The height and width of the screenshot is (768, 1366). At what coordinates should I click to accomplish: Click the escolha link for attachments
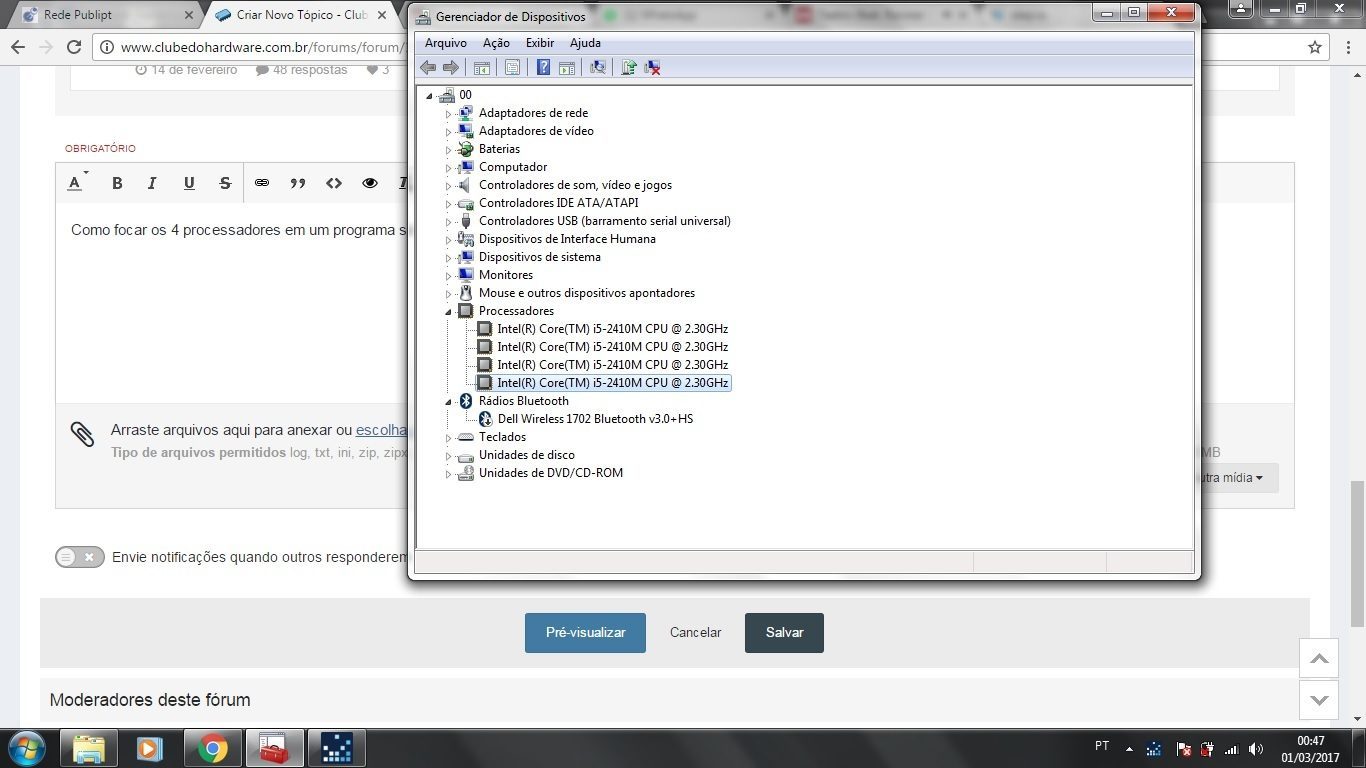click(x=381, y=430)
